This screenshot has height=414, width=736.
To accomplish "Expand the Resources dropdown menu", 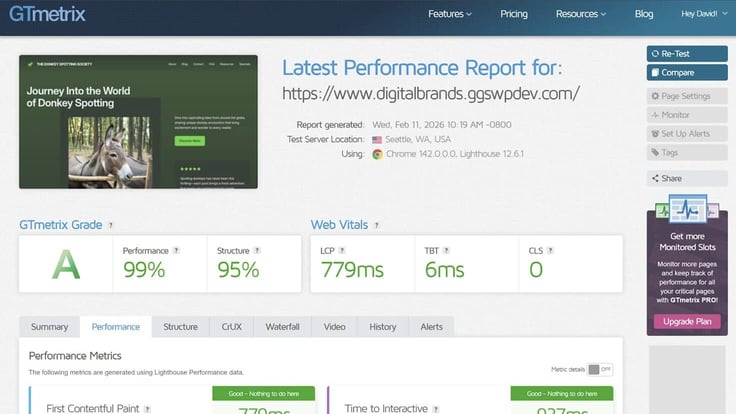I will tap(581, 14).
